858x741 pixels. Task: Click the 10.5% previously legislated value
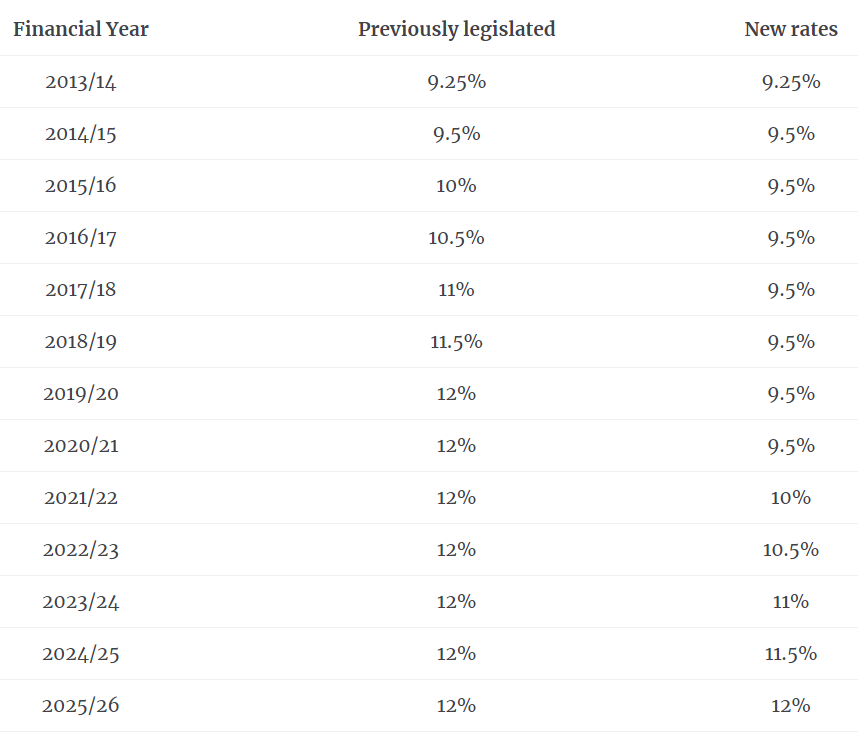point(456,238)
